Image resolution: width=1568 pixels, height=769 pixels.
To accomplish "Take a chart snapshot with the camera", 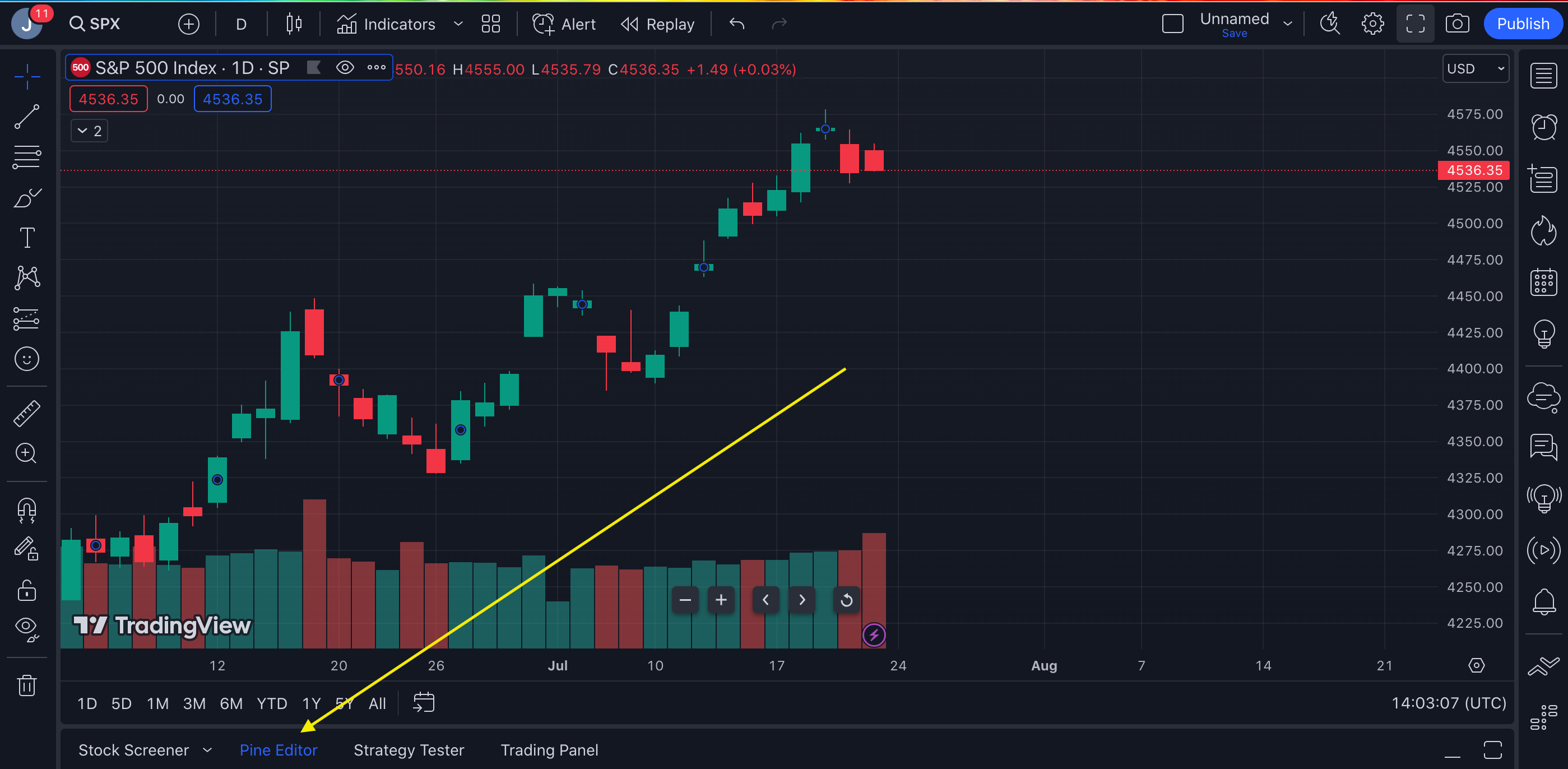I will 1458,23.
